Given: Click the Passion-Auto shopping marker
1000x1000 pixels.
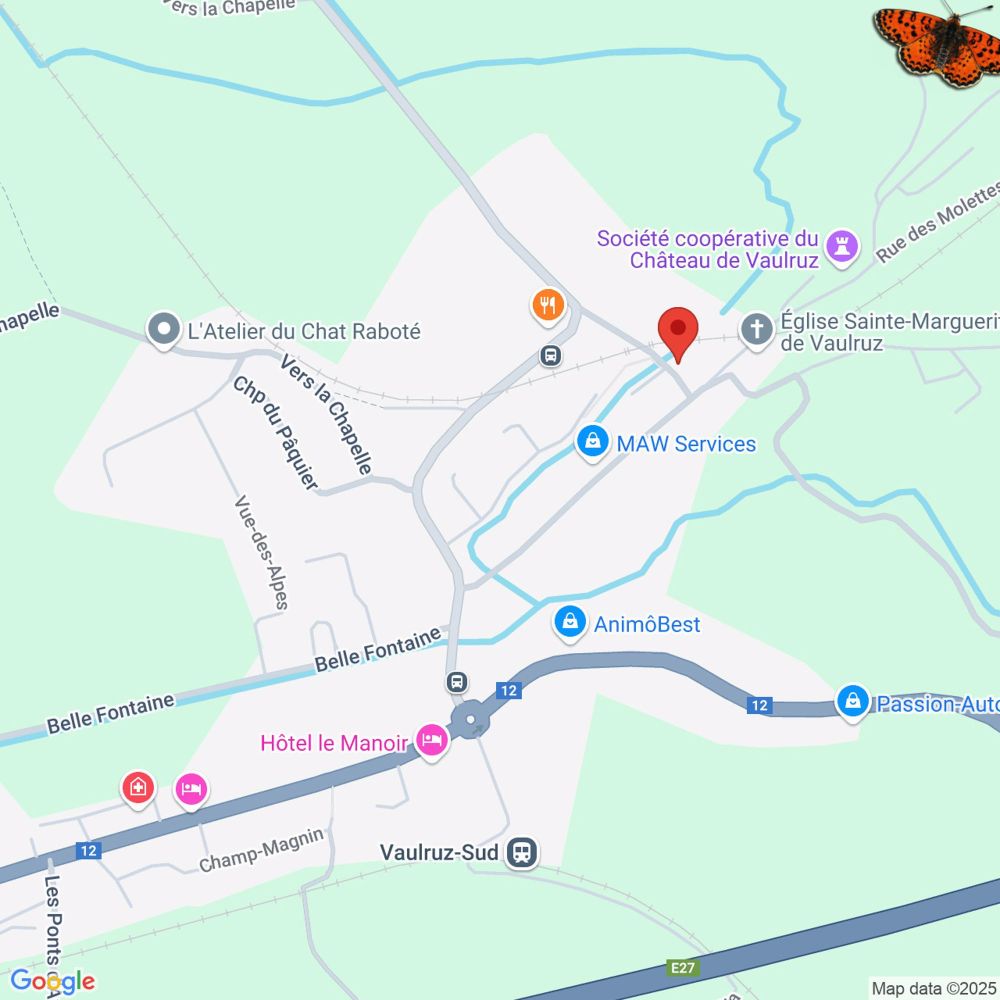Looking at the screenshot, I should pos(853,702).
